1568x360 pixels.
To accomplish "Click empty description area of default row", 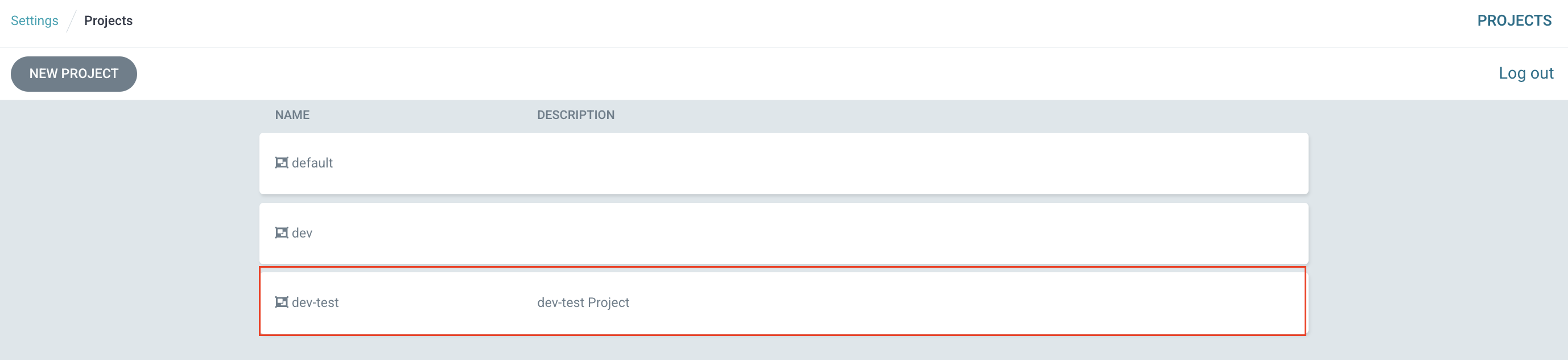I will [913, 163].
